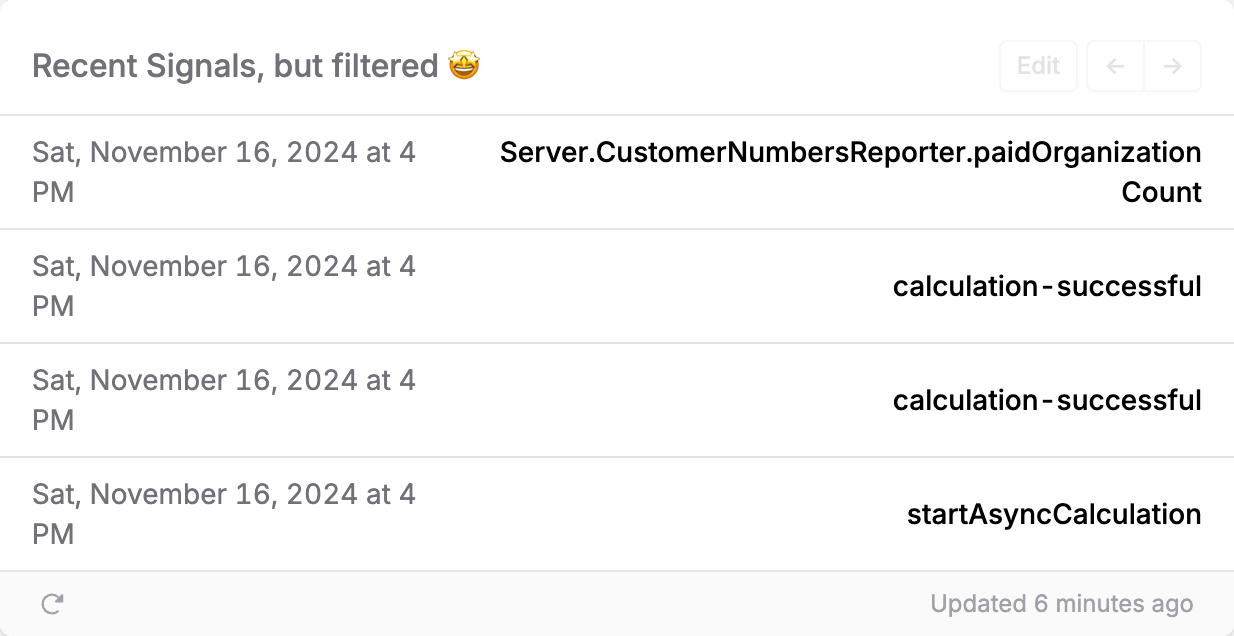
Task: Click the date of second calculation-successful row
Action: pyautogui.click(x=224, y=381)
